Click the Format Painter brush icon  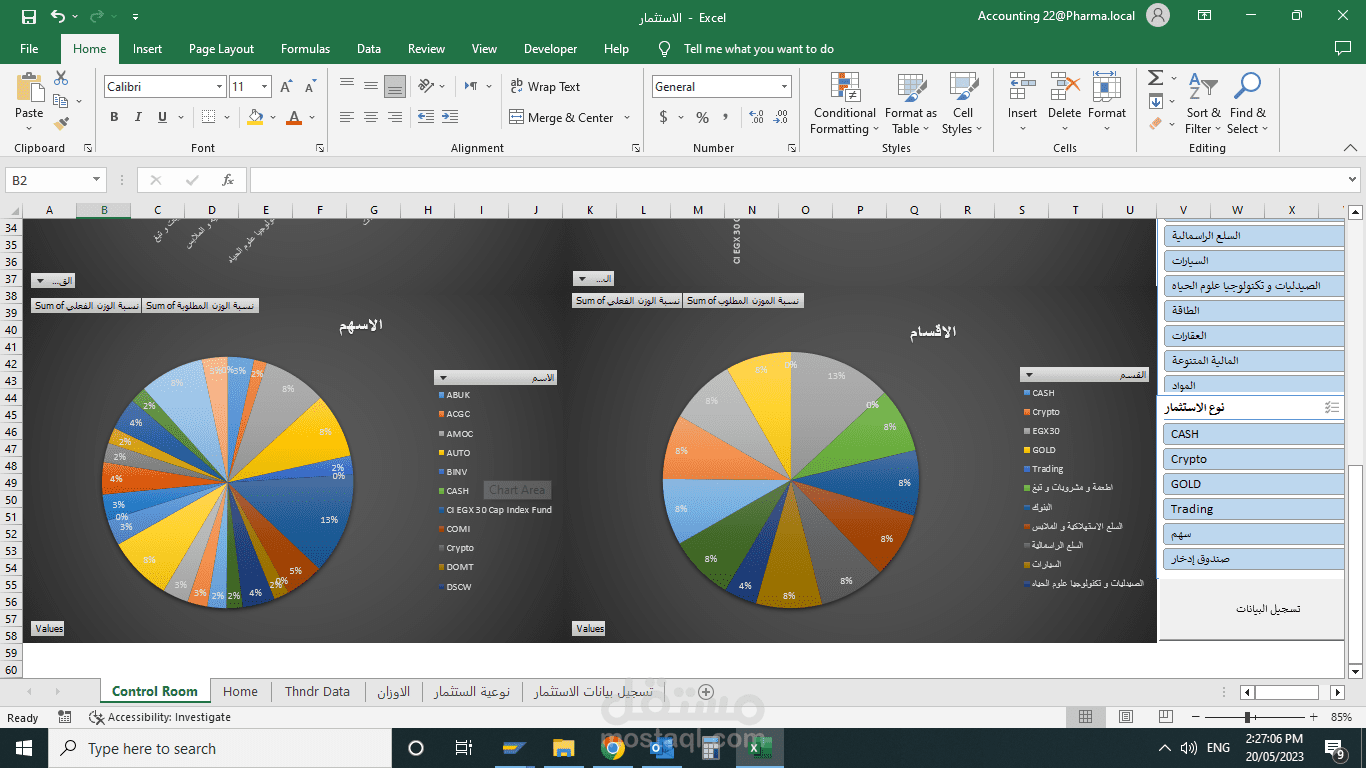(x=61, y=123)
